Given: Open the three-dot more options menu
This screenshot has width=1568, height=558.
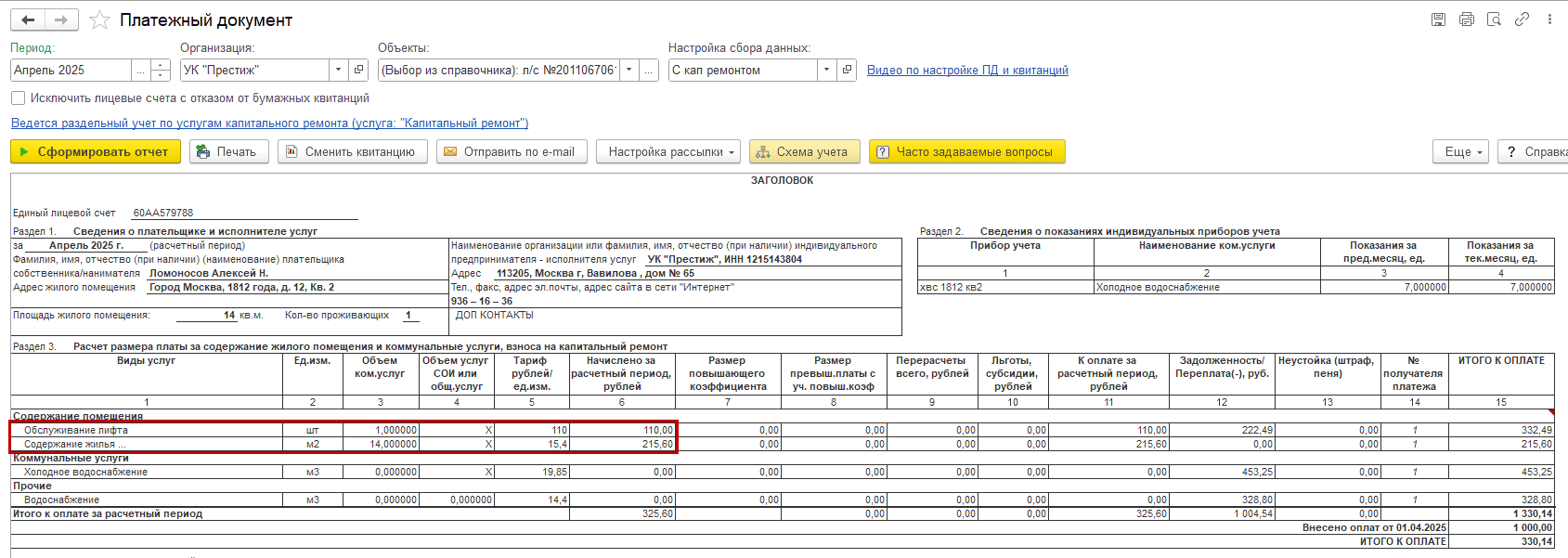Looking at the screenshot, I should (1549, 19).
